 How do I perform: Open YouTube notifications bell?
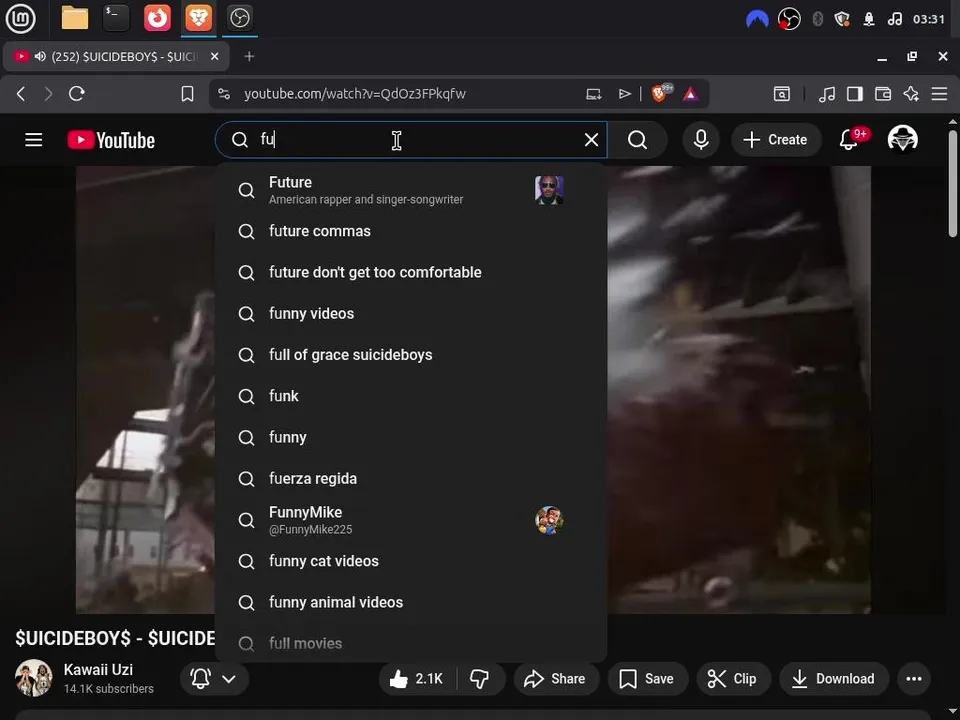pos(849,140)
